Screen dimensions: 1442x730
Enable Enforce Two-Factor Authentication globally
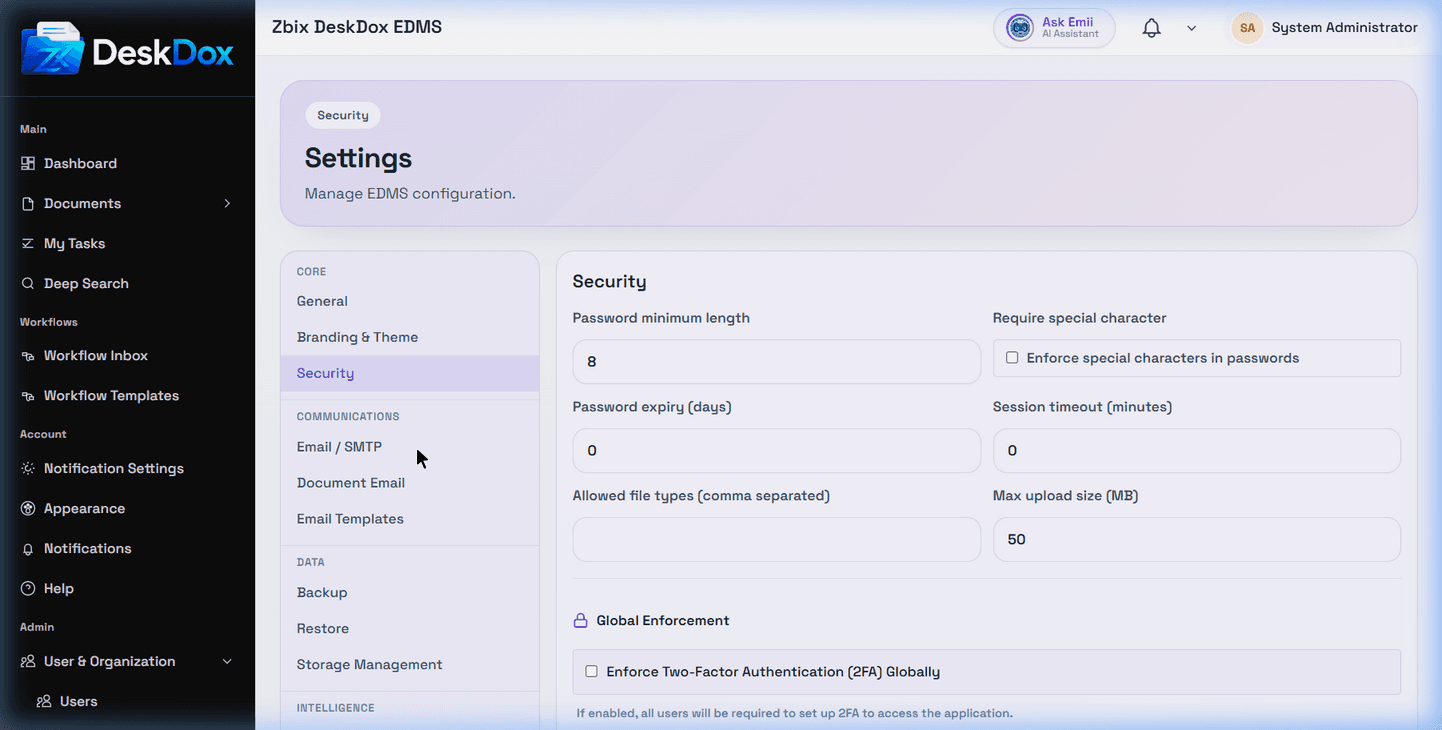(591, 671)
